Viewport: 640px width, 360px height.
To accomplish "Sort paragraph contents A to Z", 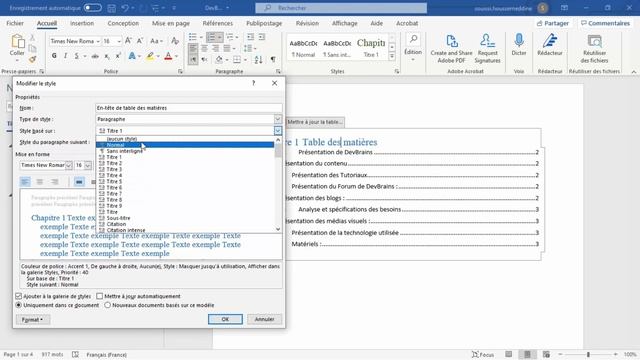I will pyautogui.click(x=258, y=60).
